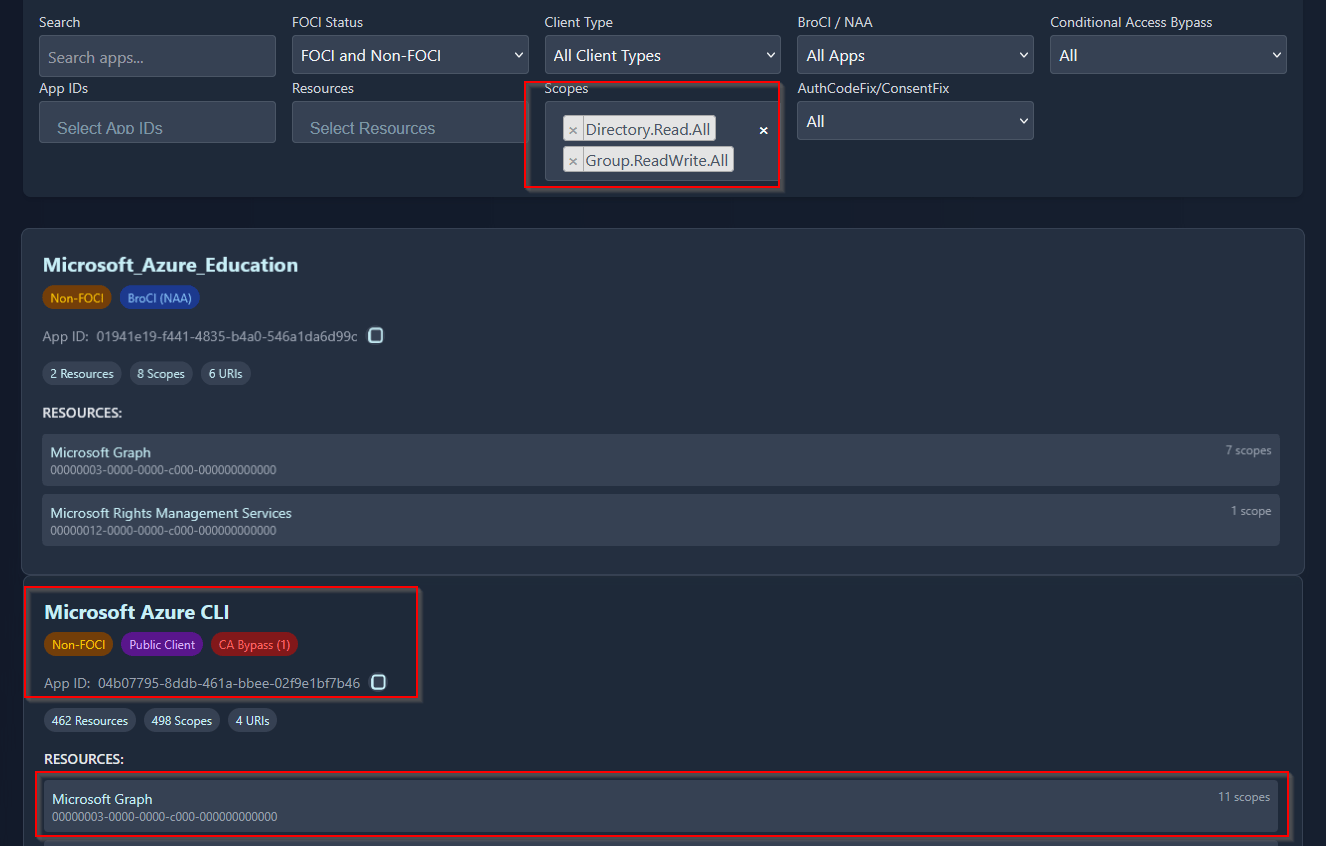Open the Select Resources field
This screenshot has width=1326, height=846.
pos(410,122)
